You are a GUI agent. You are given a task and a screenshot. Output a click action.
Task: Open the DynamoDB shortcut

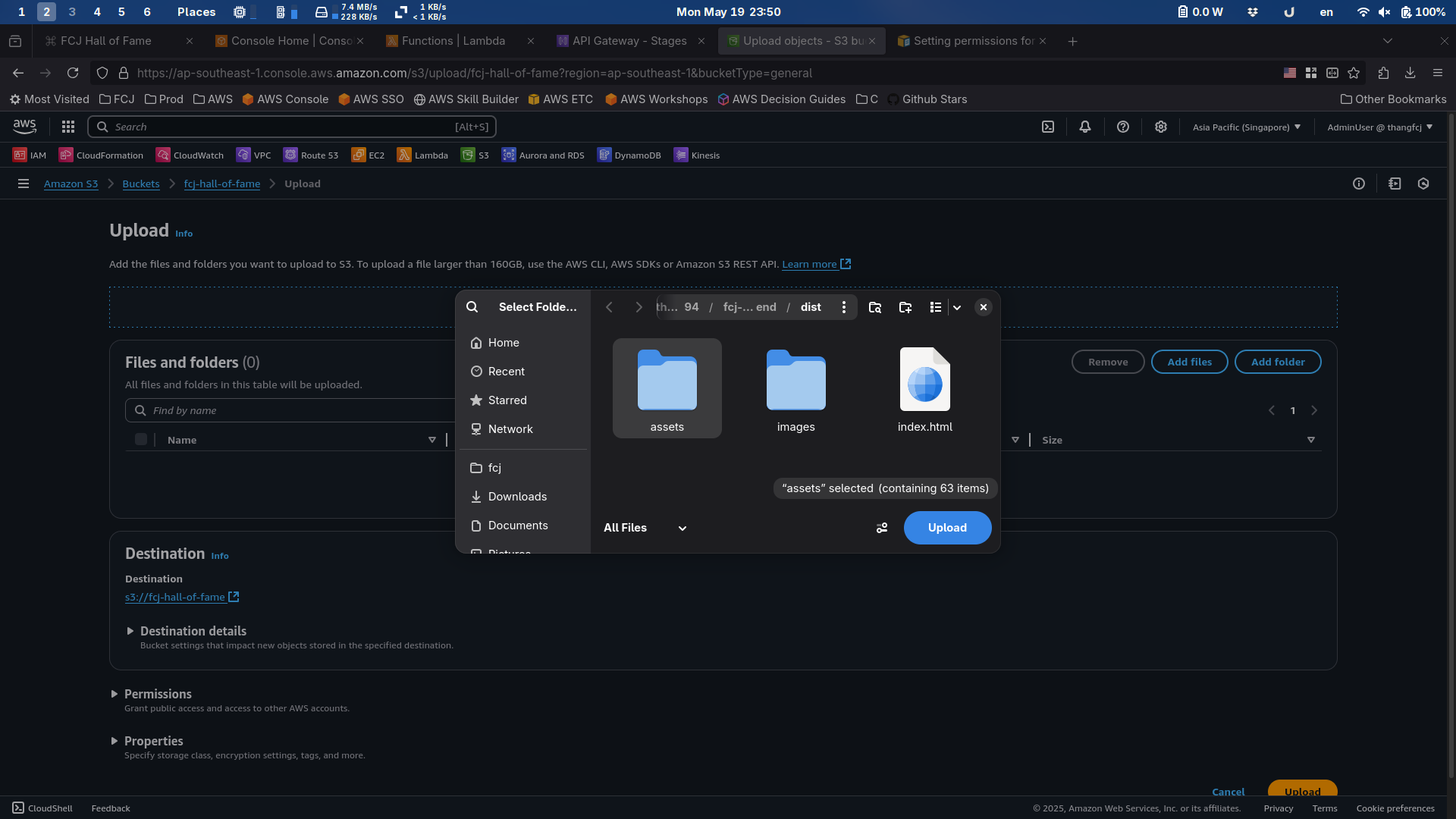point(629,155)
